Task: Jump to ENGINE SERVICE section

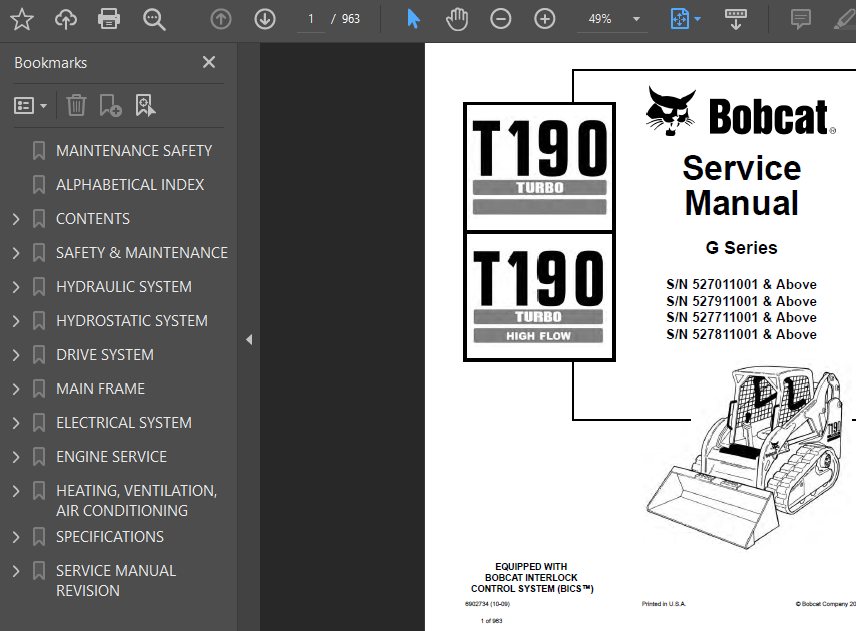Action: tap(111, 457)
